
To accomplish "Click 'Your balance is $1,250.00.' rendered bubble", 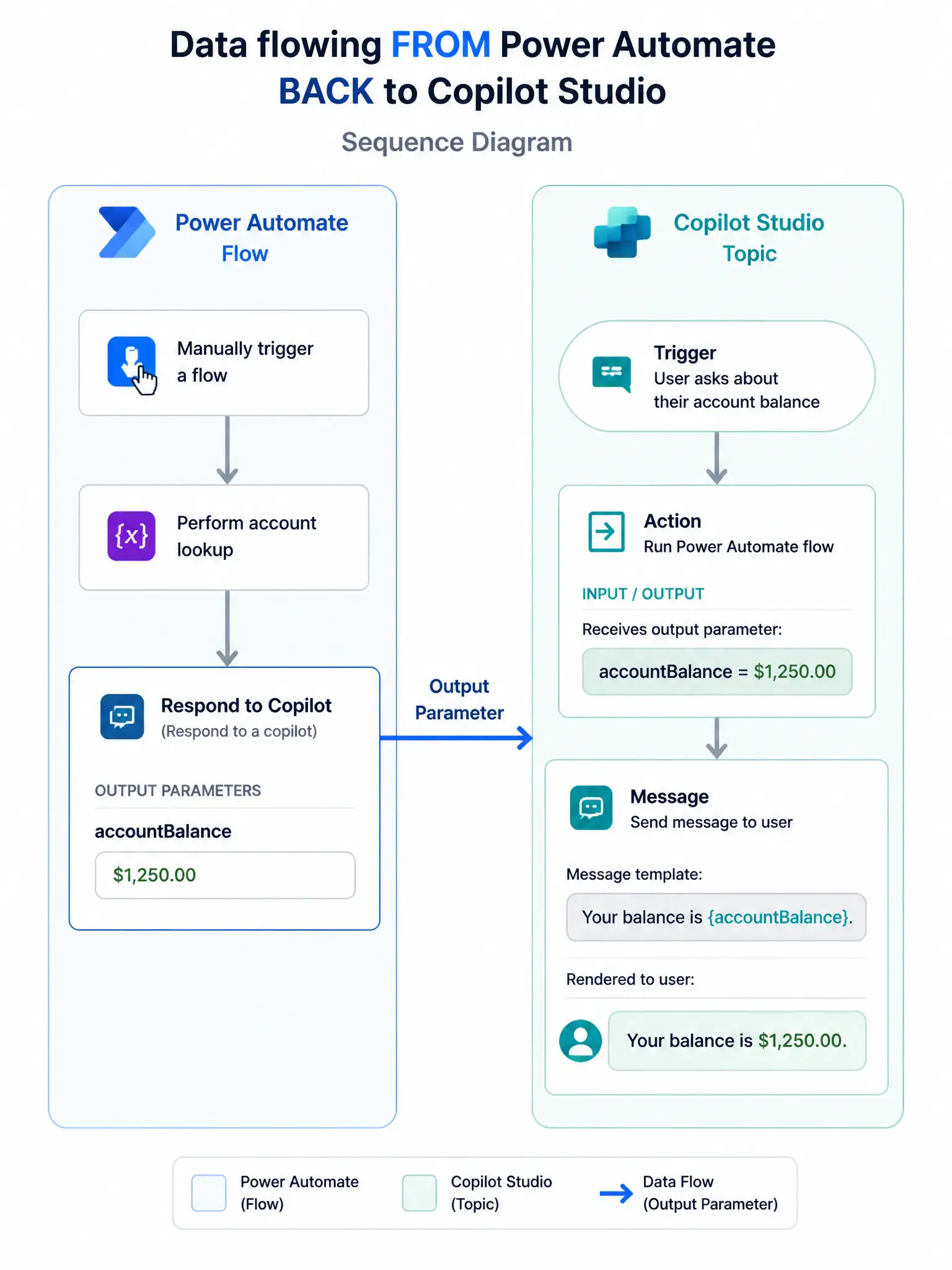I will coord(737,1041).
